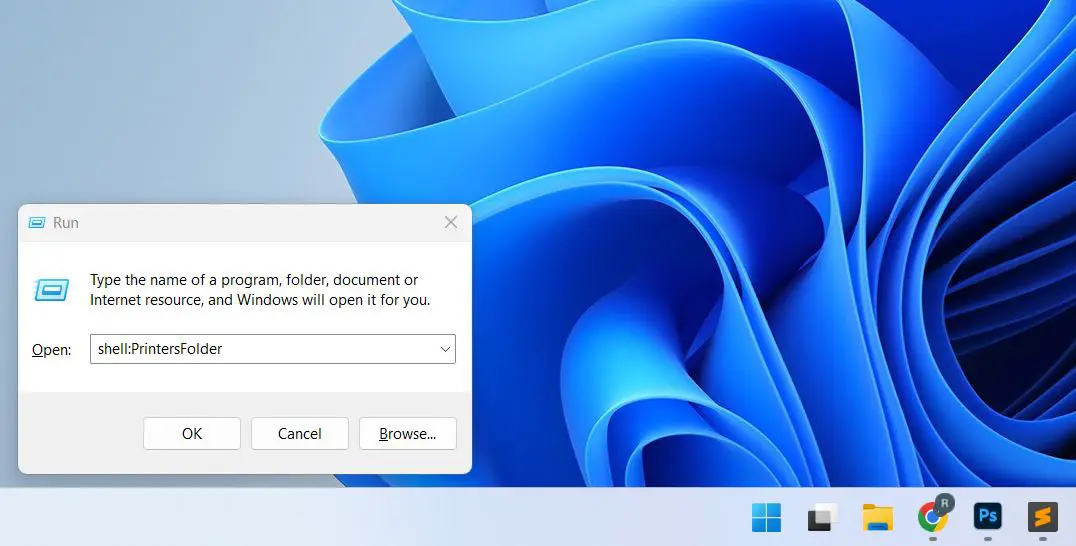Open the Windows Start menu

[766, 517]
